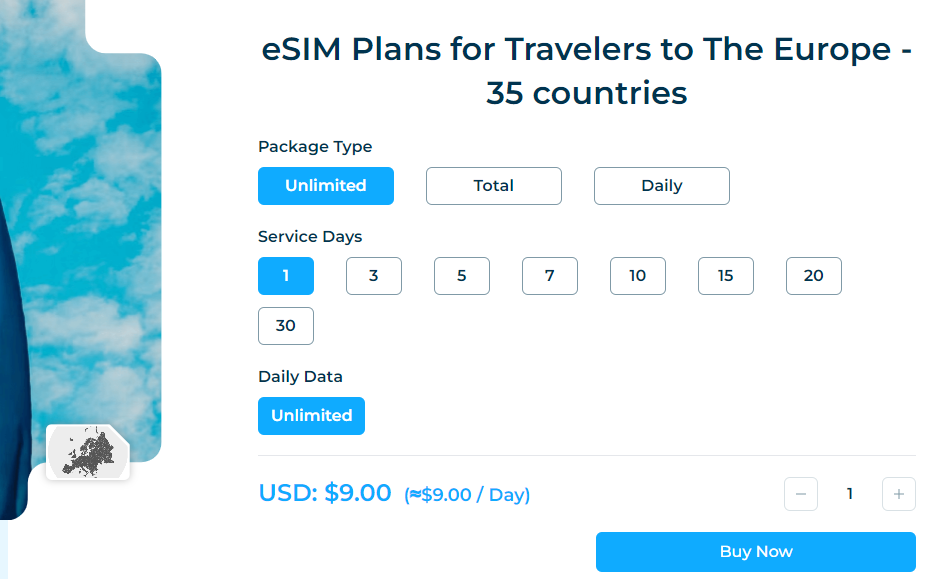Image resolution: width=933 pixels, height=579 pixels.
Task: Click the Europe map SIM card thumbnail
Action: click(88, 452)
